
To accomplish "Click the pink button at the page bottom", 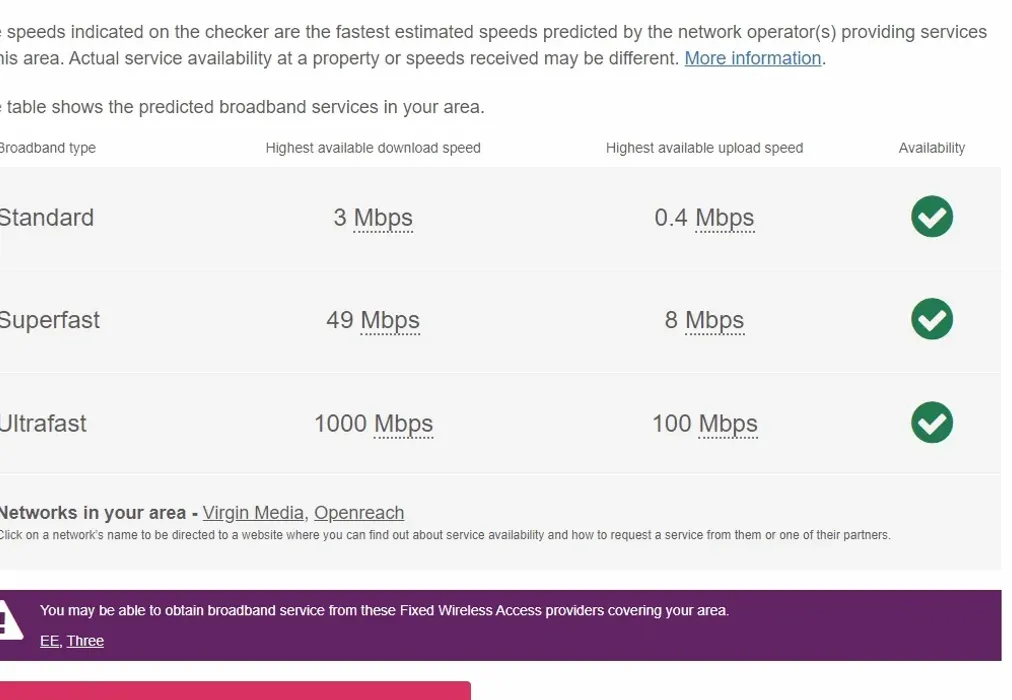I will (x=235, y=693).
